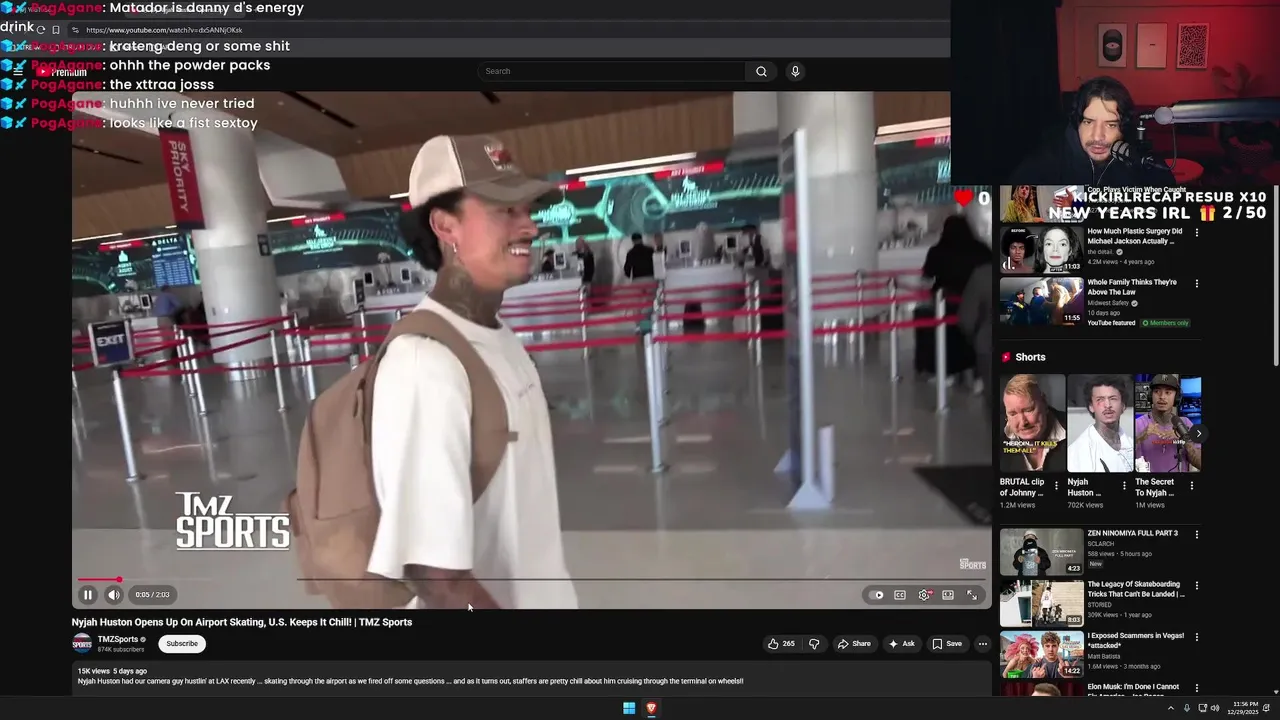Expand the system tray hidden icons chevron
Viewport: 1280px width, 720px height.
point(1171,709)
